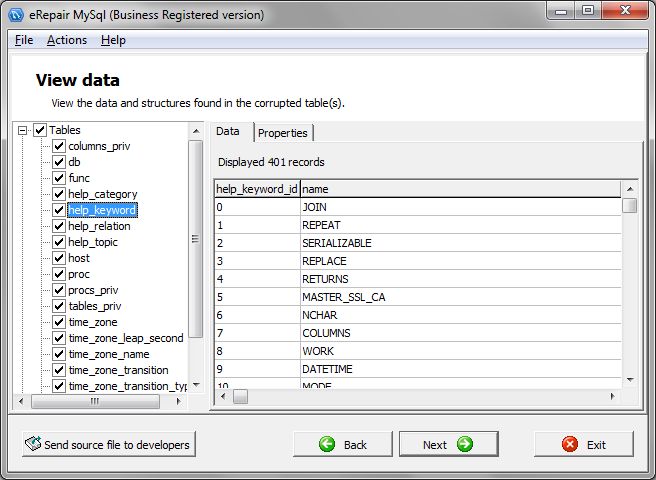Click the data grid vertical scroll thumb
The height and width of the screenshot is (480, 656).
click(x=630, y=205)
